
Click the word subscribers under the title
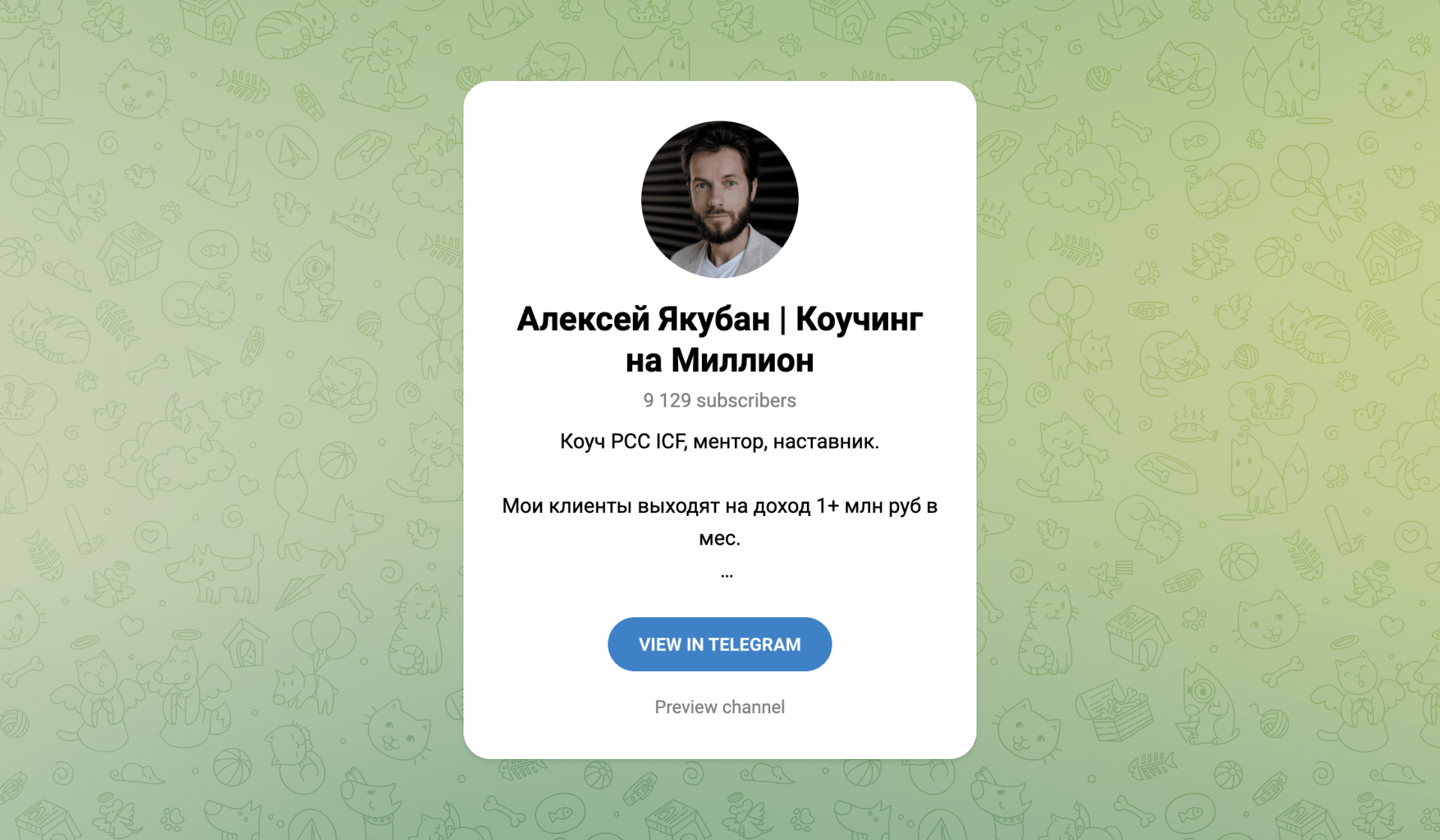746,400
